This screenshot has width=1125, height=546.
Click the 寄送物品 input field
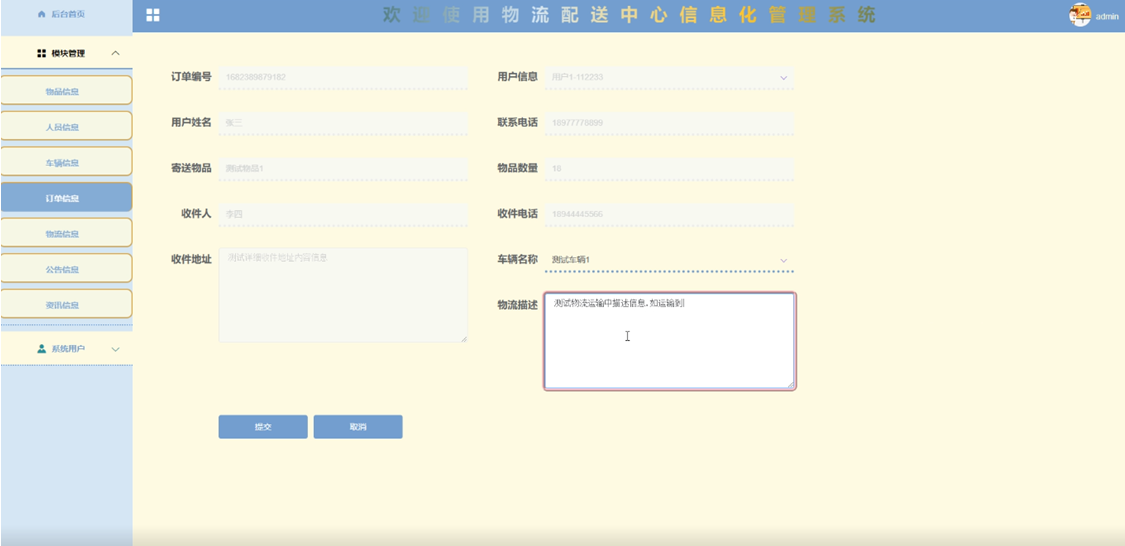click(x=343, y=169)
